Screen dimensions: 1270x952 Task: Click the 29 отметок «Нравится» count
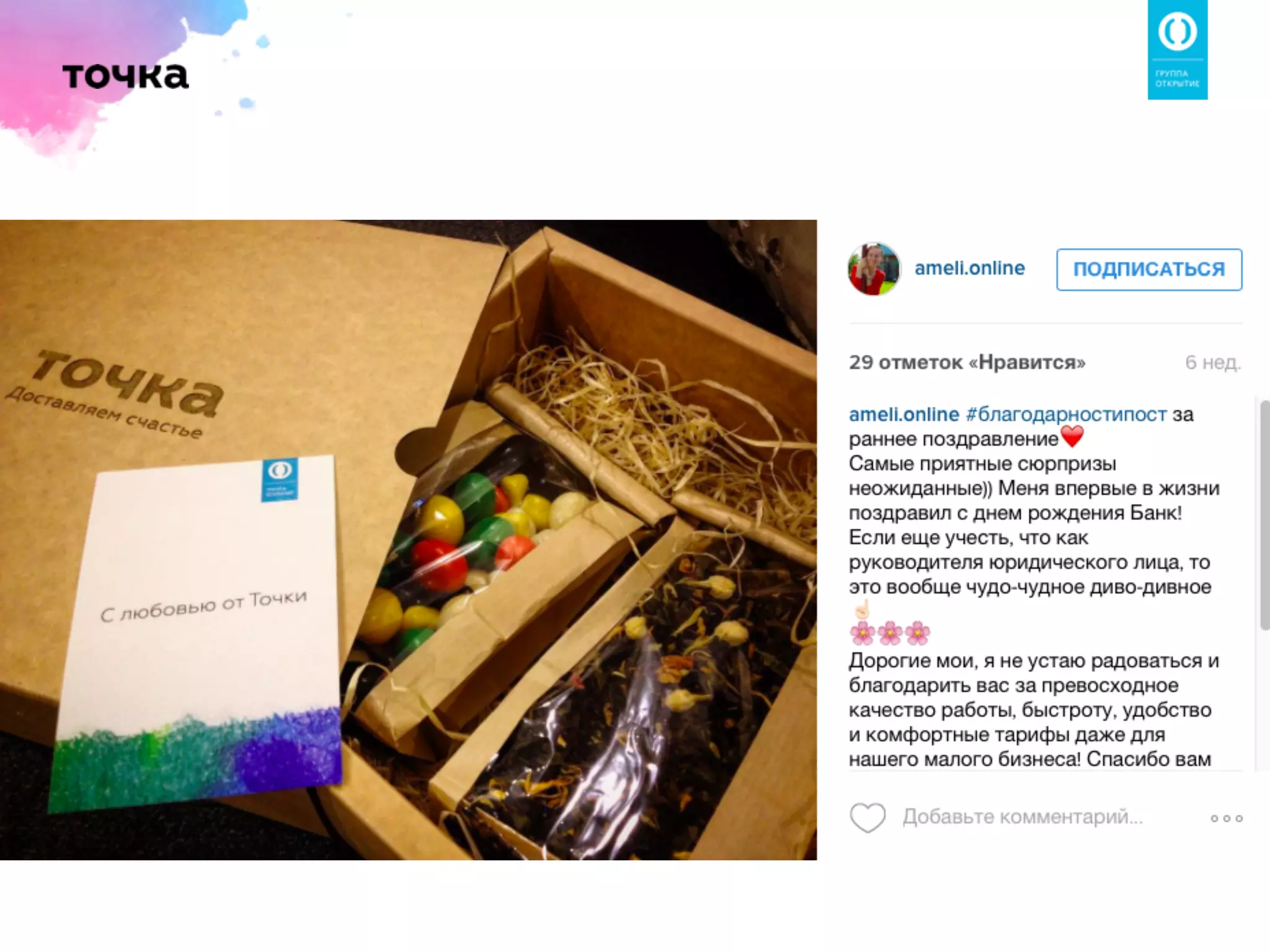967,362
